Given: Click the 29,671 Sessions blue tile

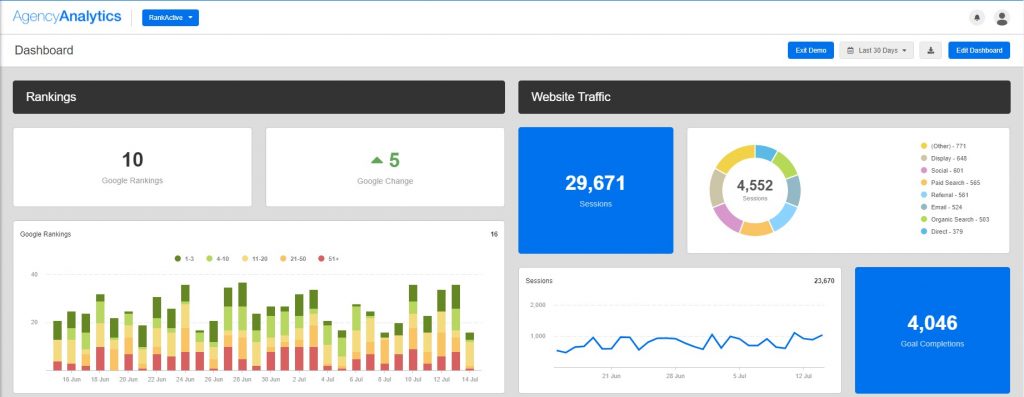Looking at the screenshot, I should 596,190.
